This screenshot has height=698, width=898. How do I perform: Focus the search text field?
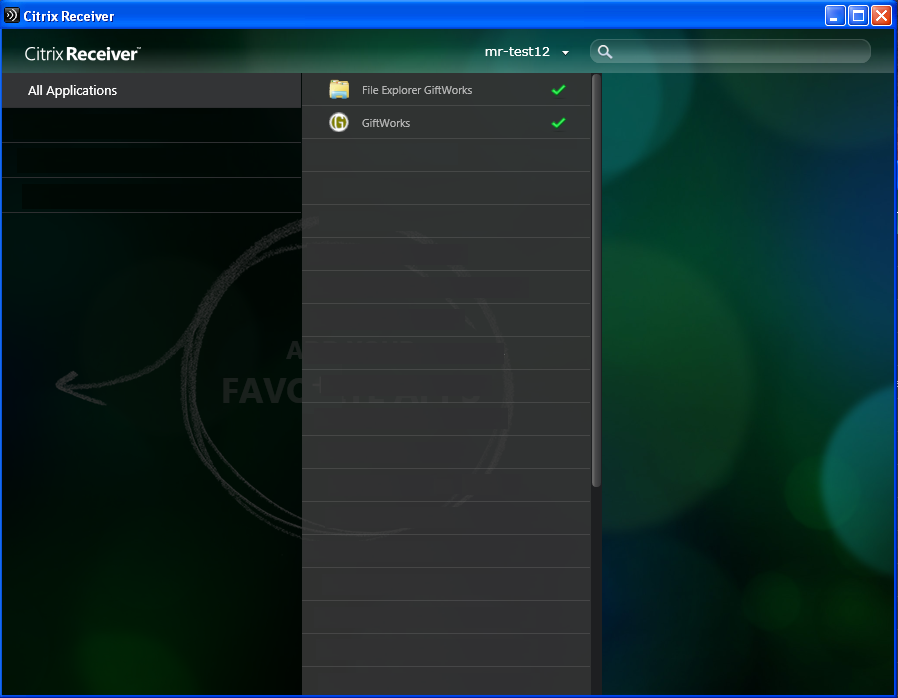click(740, 52)
